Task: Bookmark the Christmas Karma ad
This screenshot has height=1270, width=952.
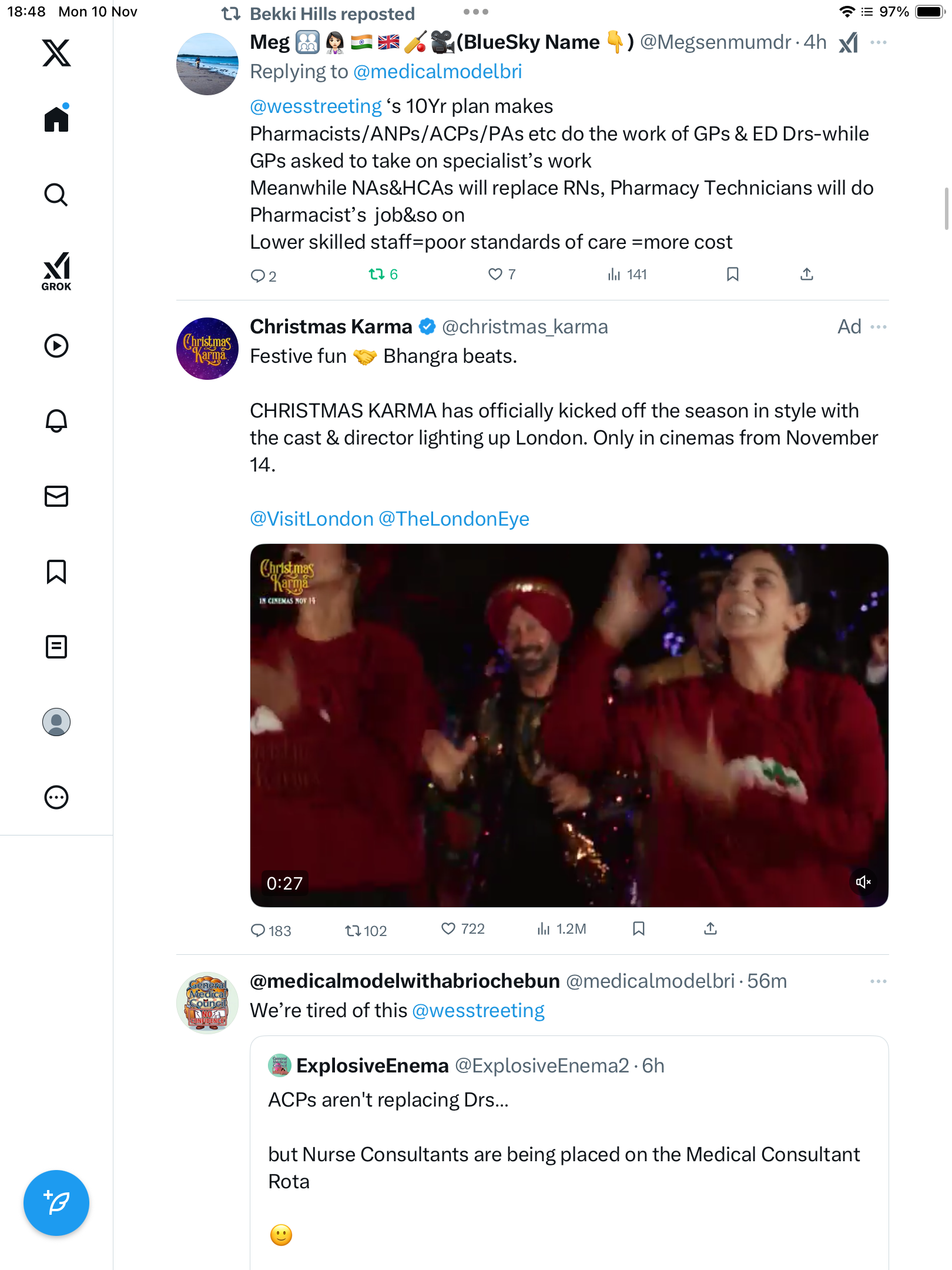Action: (639, 929)
